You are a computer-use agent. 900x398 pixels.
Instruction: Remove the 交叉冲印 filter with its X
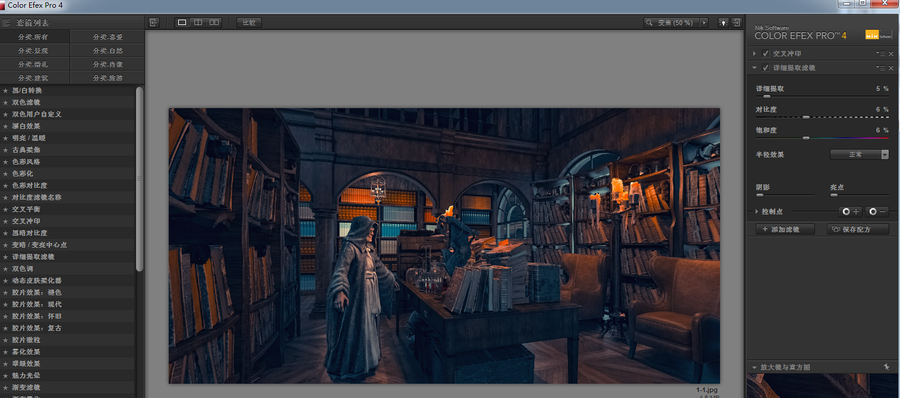(891, 53)
